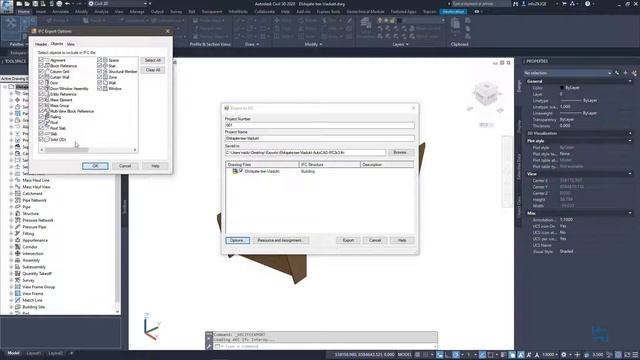Uncheck the Window object checkbox

(x=100, y=88)
